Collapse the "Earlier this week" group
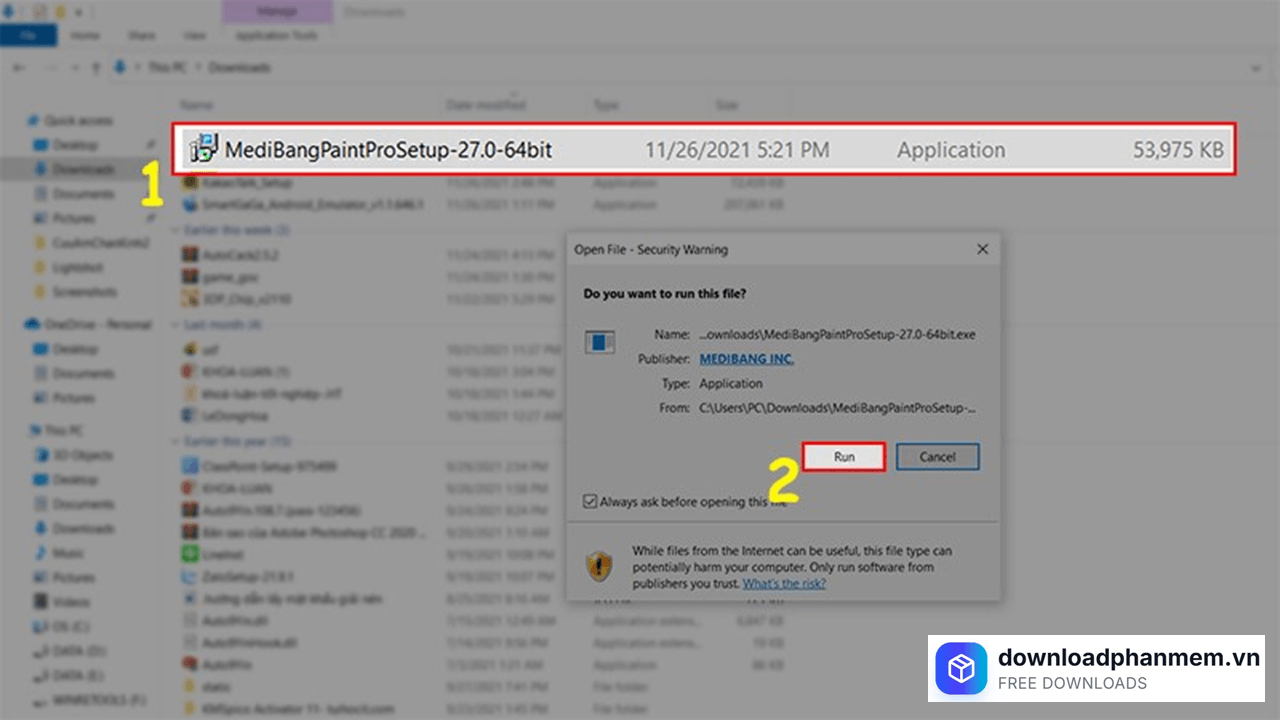 [176, 231]
